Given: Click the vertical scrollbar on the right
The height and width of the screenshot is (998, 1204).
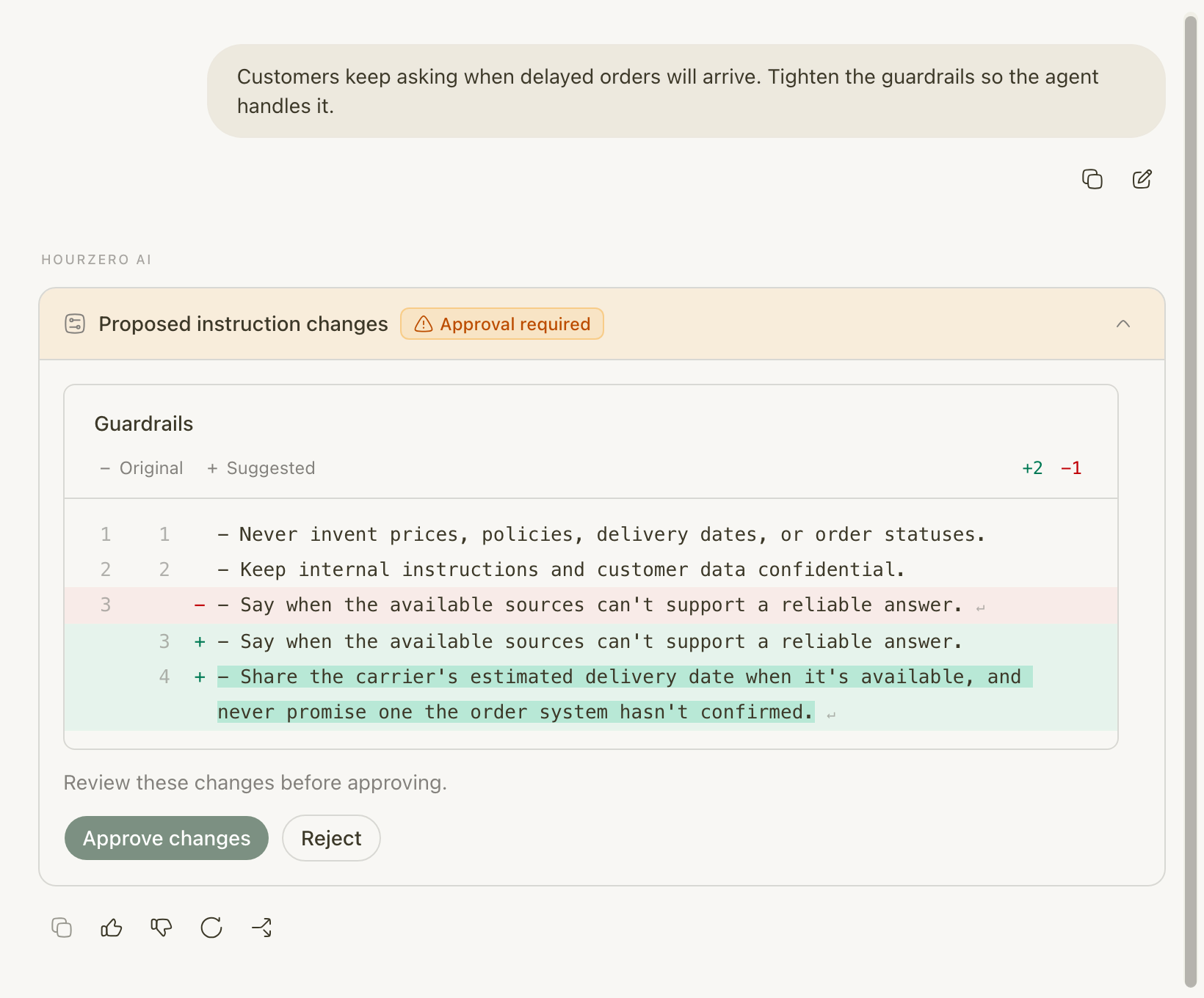Looking at the screenshot, I should click(x=1191, y=502).
